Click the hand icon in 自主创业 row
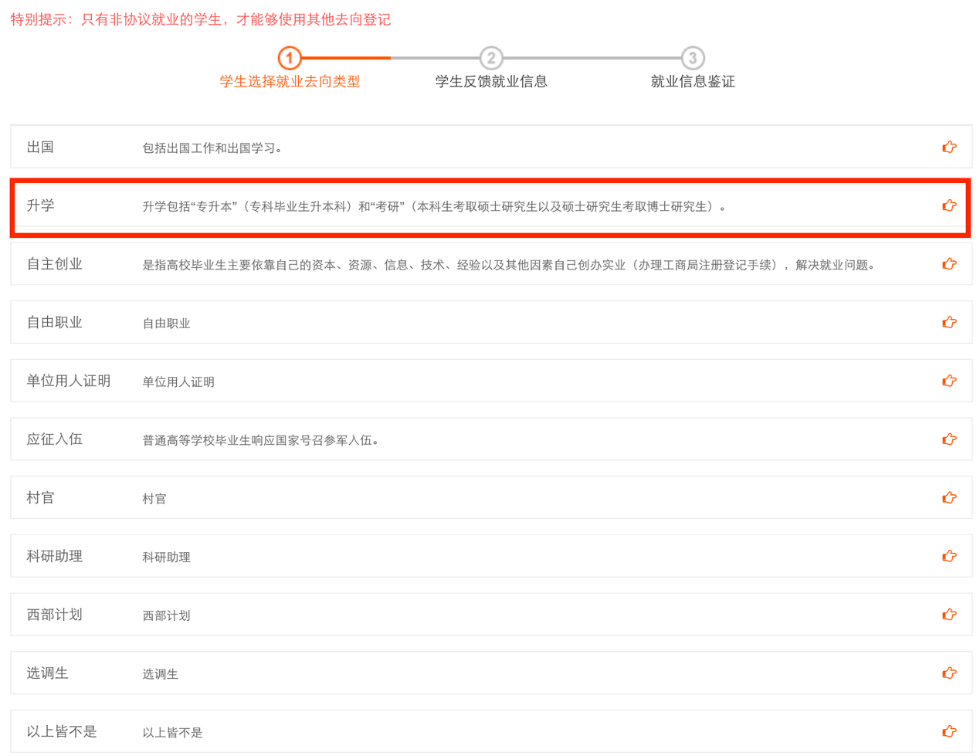The height and width of the screenshot is (756, 980). point(949,264)
